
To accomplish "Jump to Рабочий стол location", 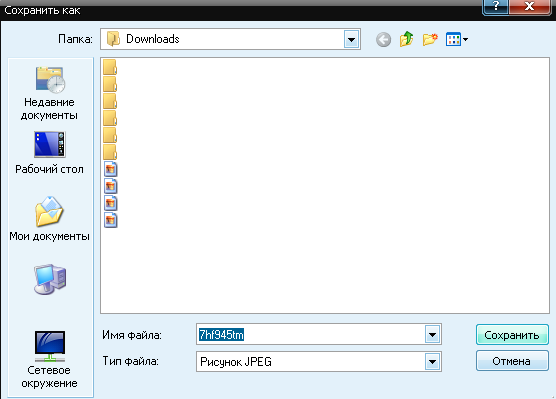I will [49, 153].
